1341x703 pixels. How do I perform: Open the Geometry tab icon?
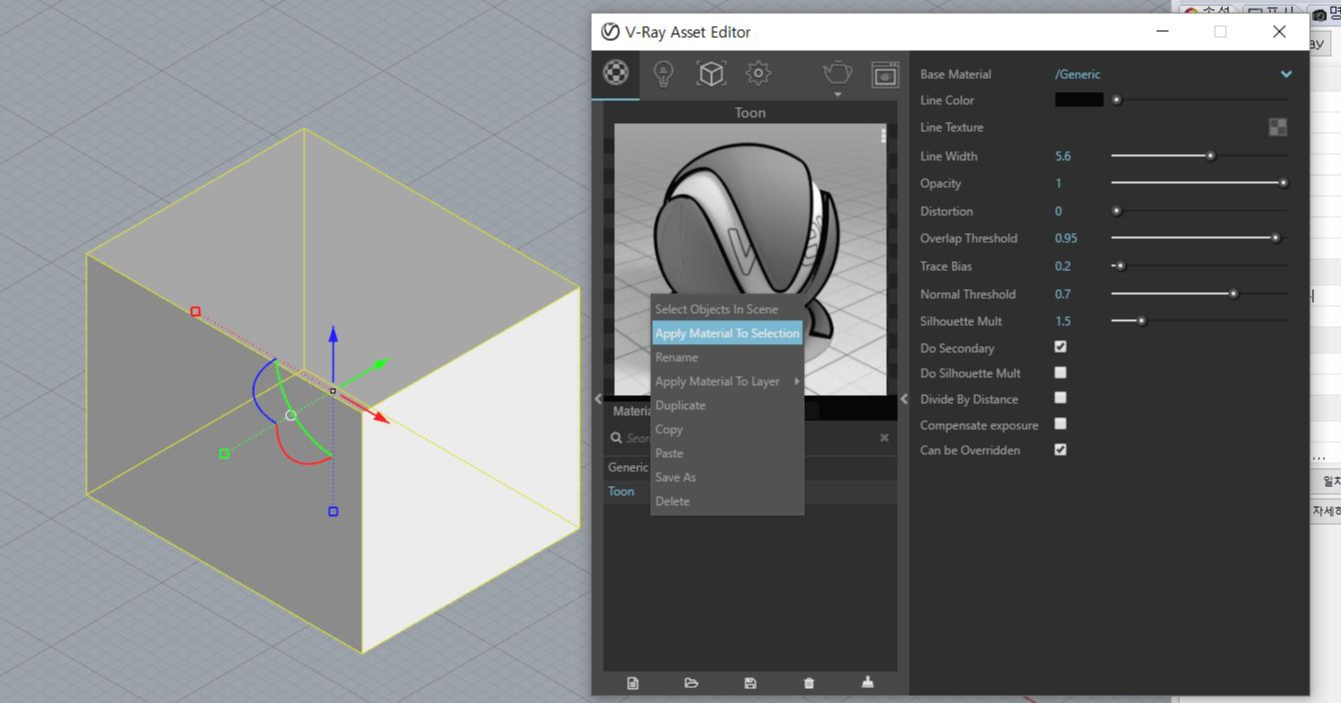tap(711, 73)
